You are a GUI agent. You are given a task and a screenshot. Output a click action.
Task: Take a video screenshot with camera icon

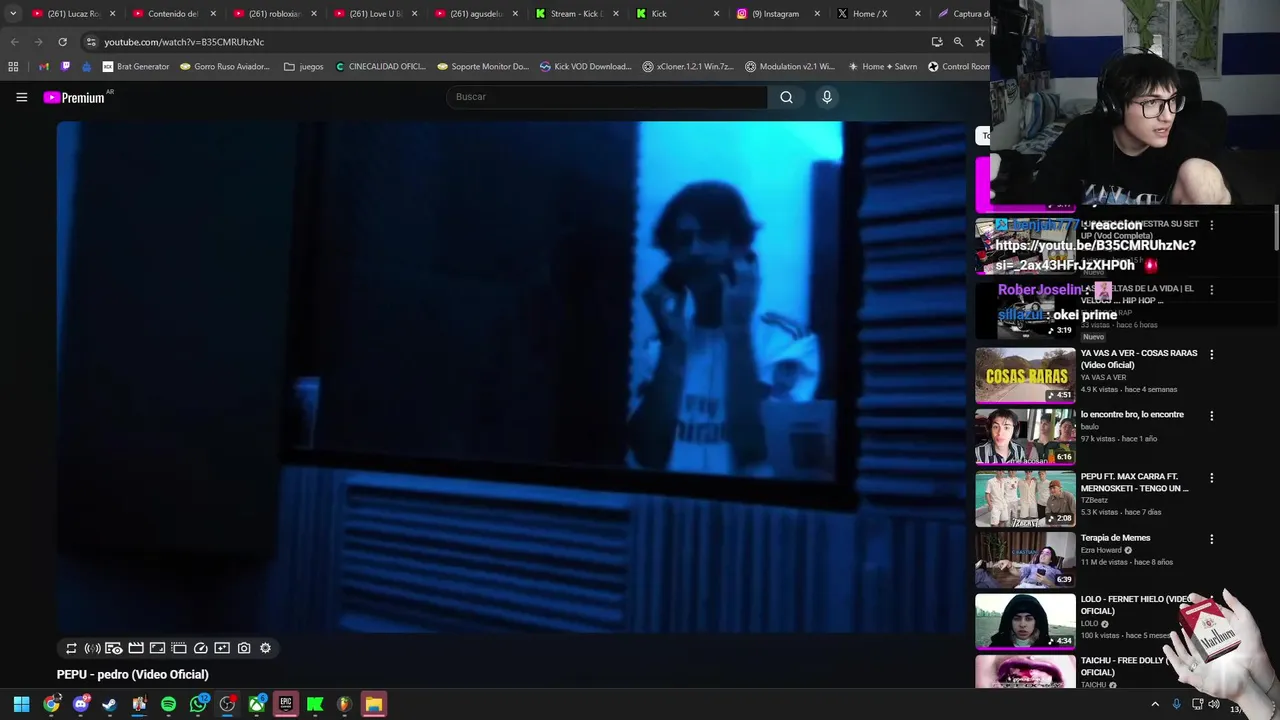click(244, 648)
